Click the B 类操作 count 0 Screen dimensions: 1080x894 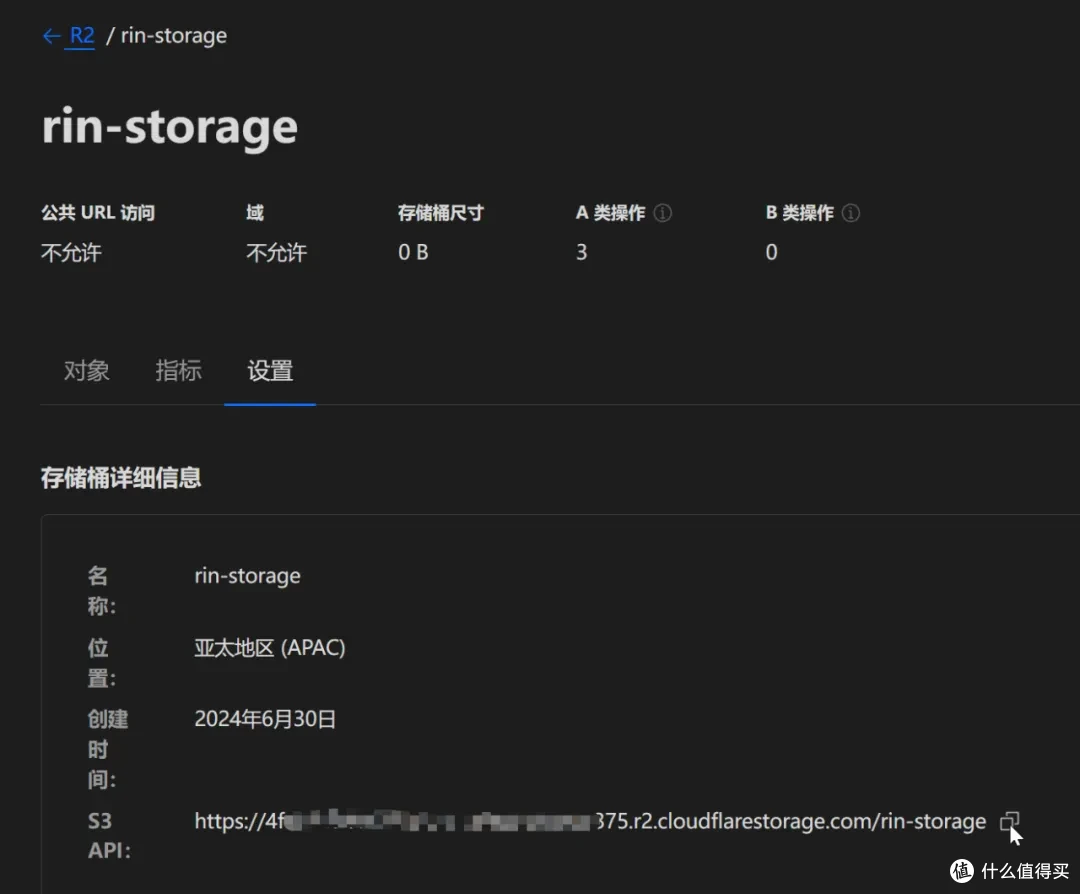[x=771, y=252]
